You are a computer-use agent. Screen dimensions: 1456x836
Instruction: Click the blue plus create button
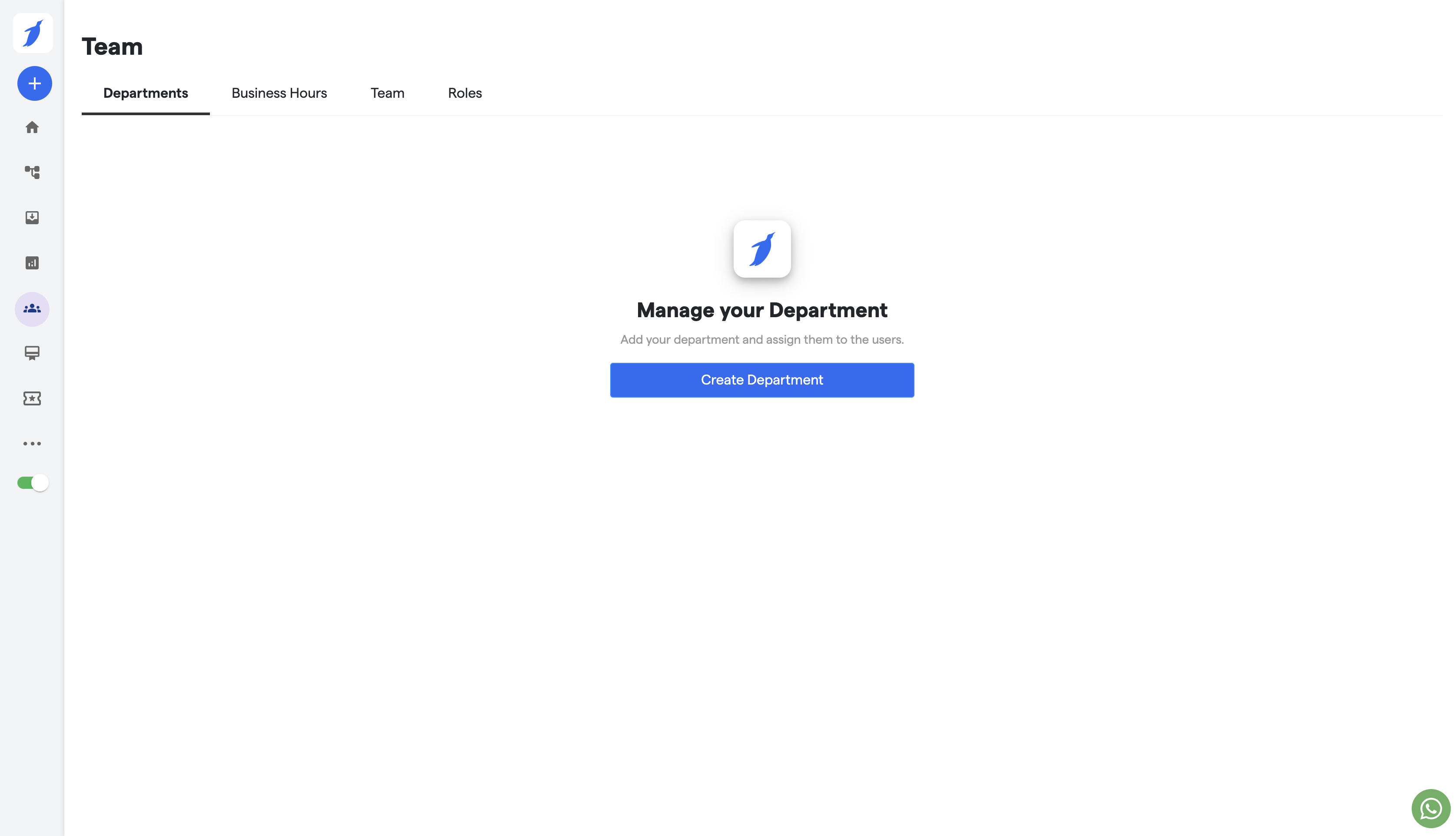[34, 84]
